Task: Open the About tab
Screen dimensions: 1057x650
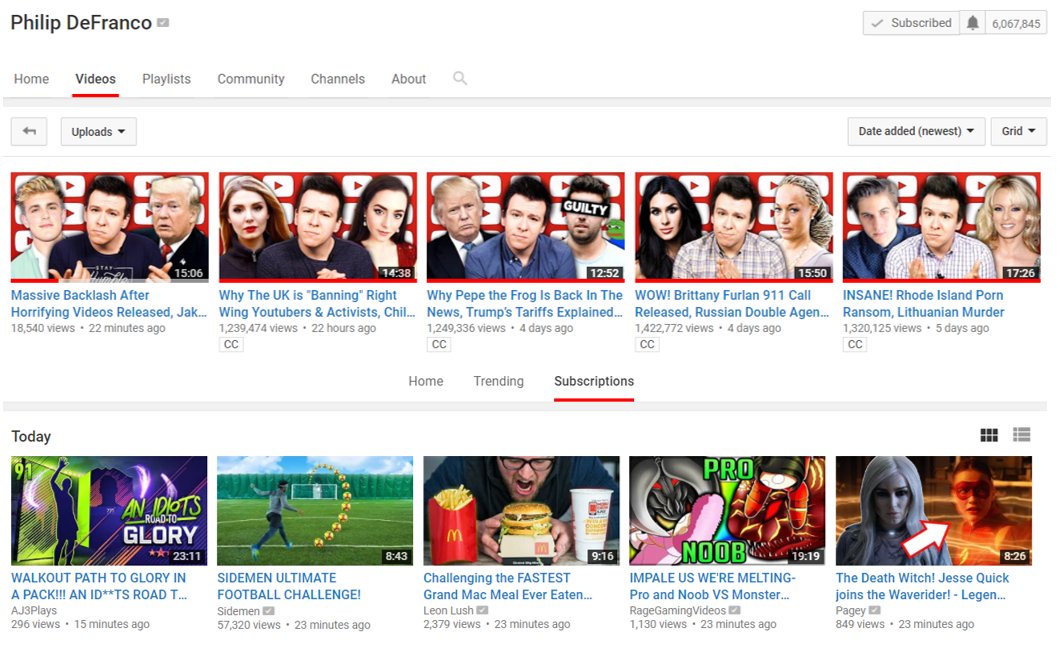Action: (409, 79)
